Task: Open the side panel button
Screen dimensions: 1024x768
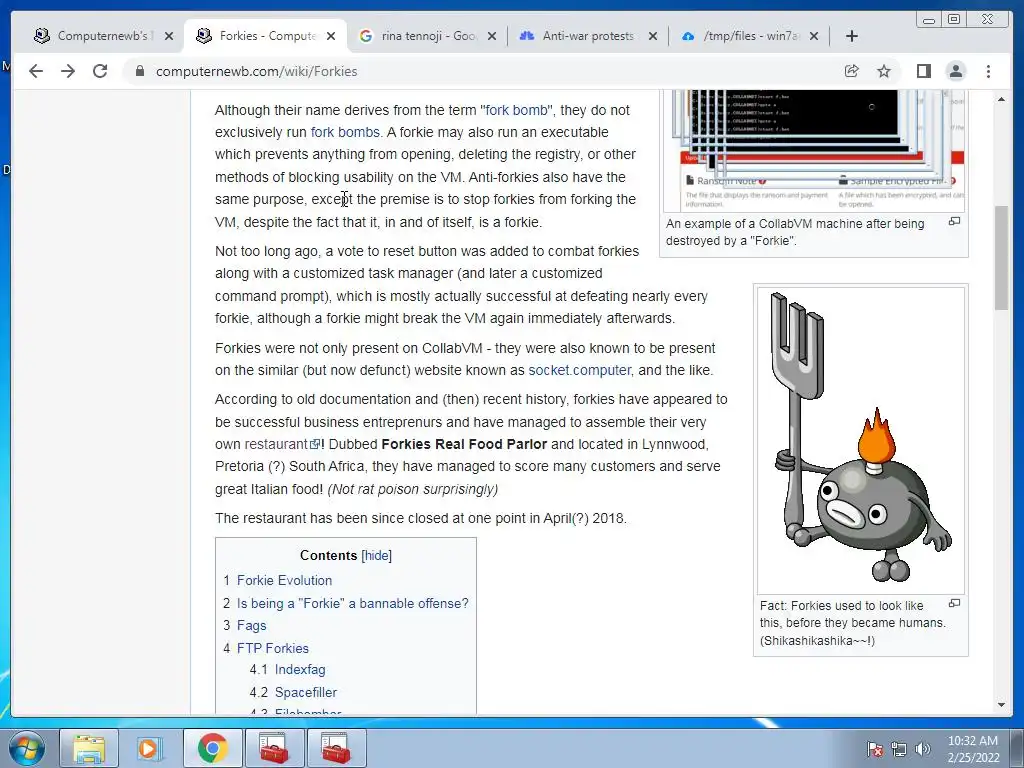Action: [x=923, y=71]
